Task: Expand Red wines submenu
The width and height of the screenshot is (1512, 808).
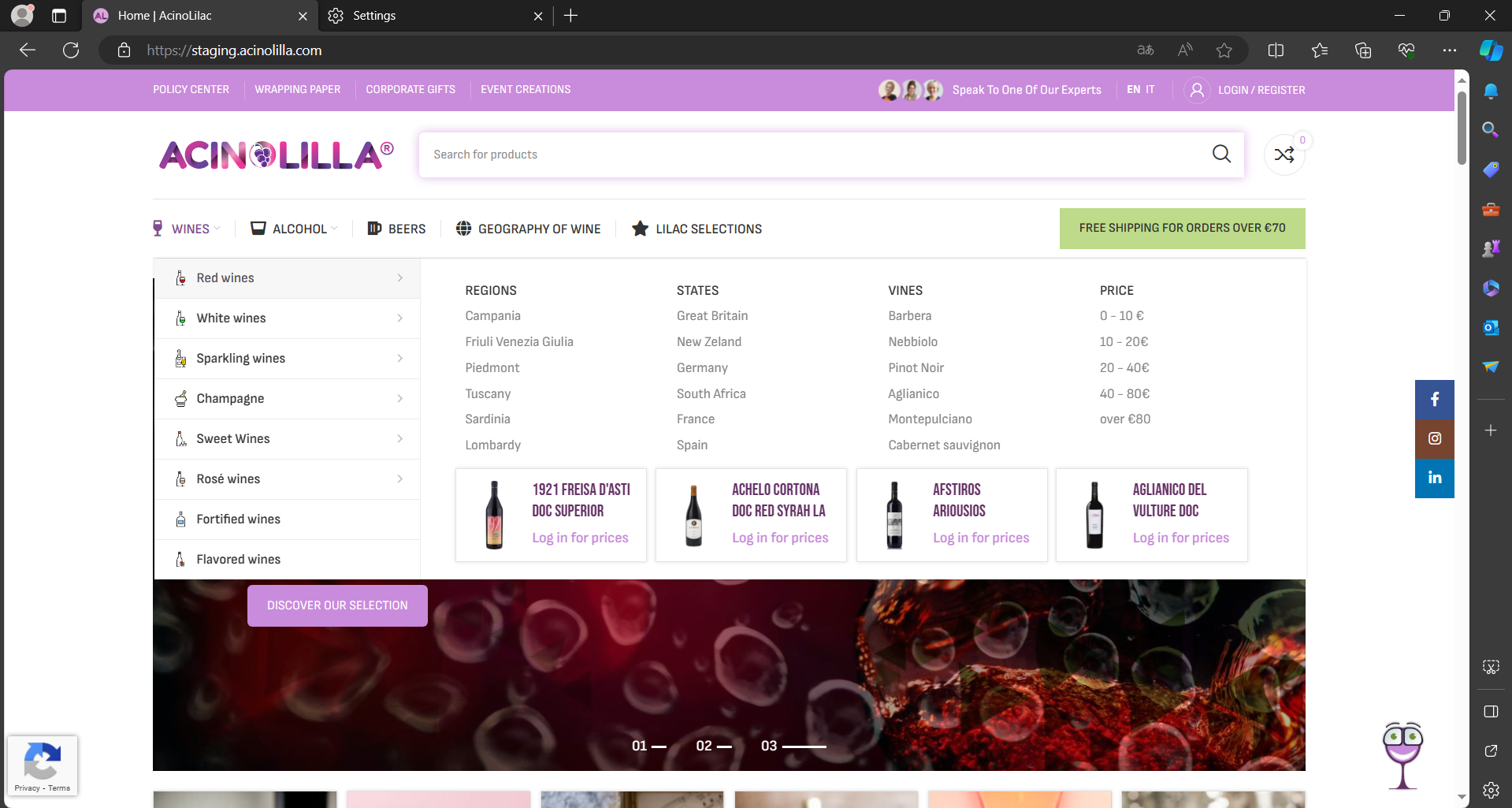Action: coord(287,278)
